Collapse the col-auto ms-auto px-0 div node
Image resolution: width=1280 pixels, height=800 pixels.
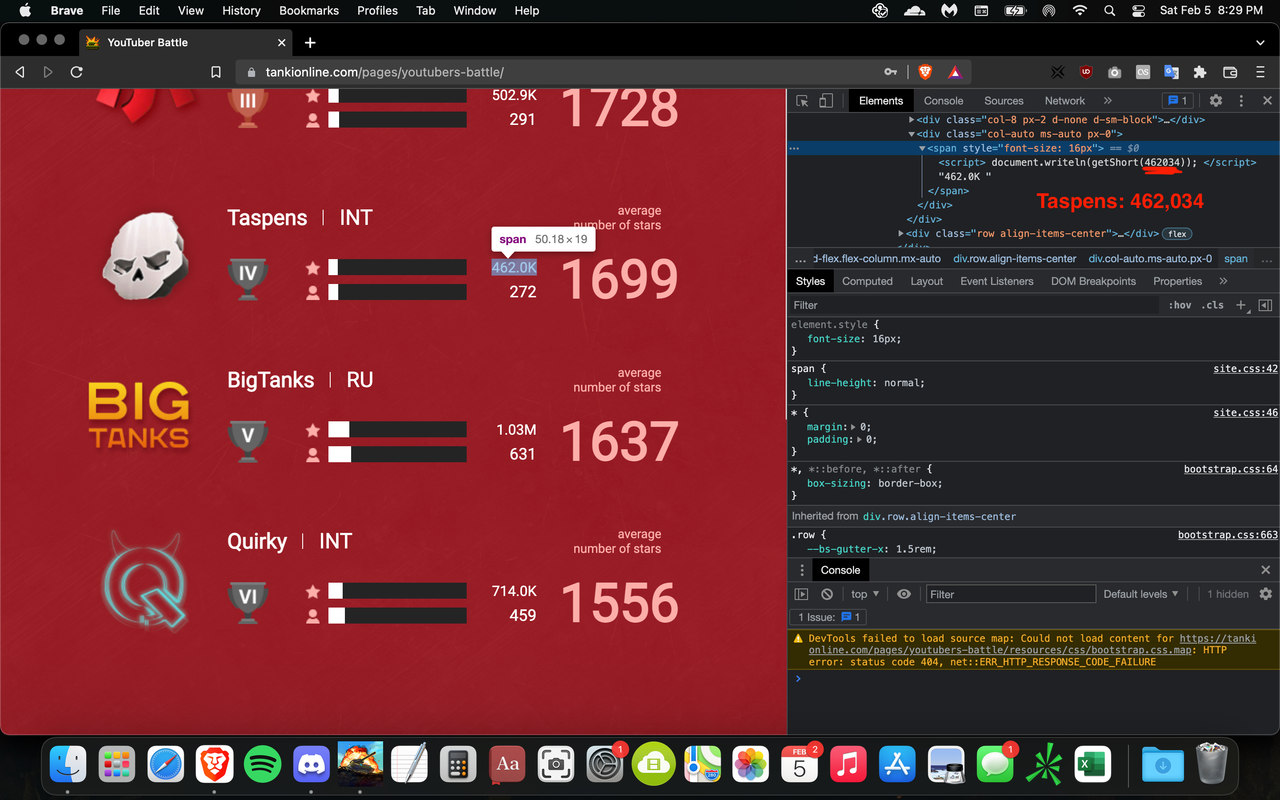tap(912, 134)
